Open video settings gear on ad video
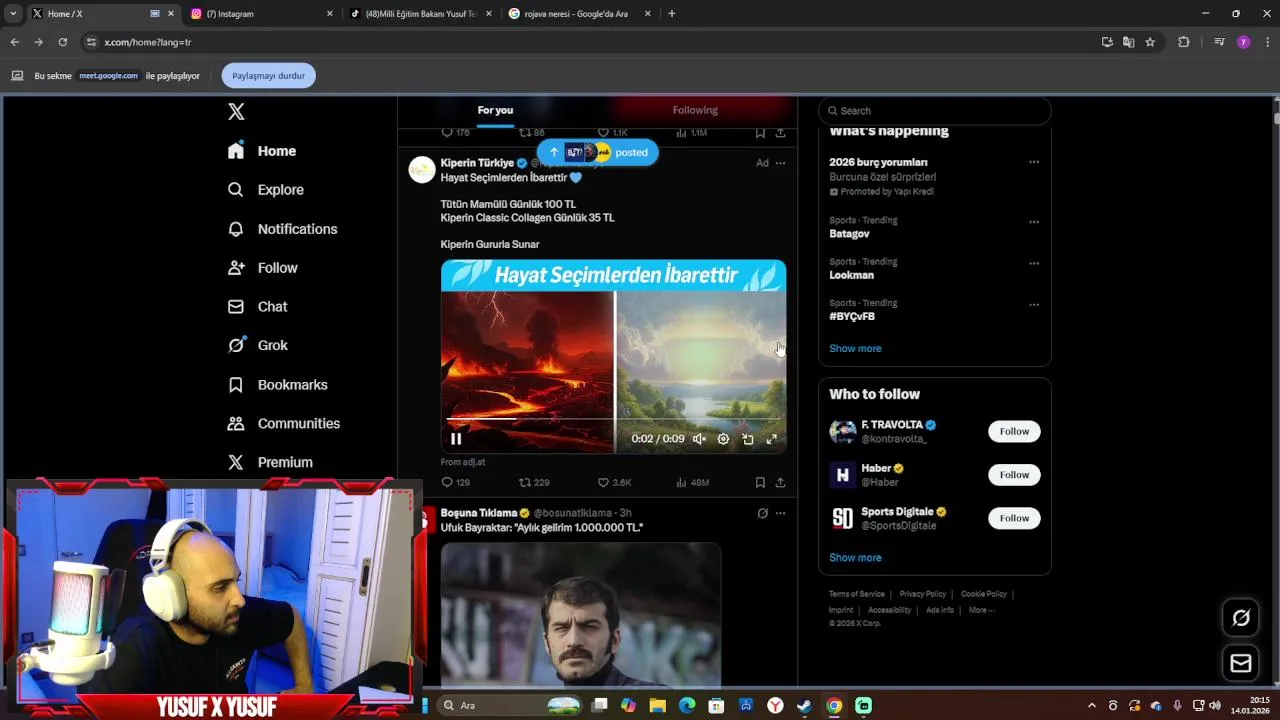Image resolution: width=1280 pixels, height=720 pixels. point(723,439)
